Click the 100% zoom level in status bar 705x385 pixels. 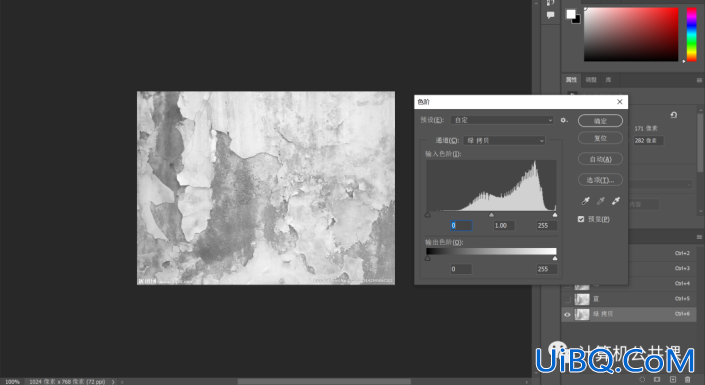point(12,381)
